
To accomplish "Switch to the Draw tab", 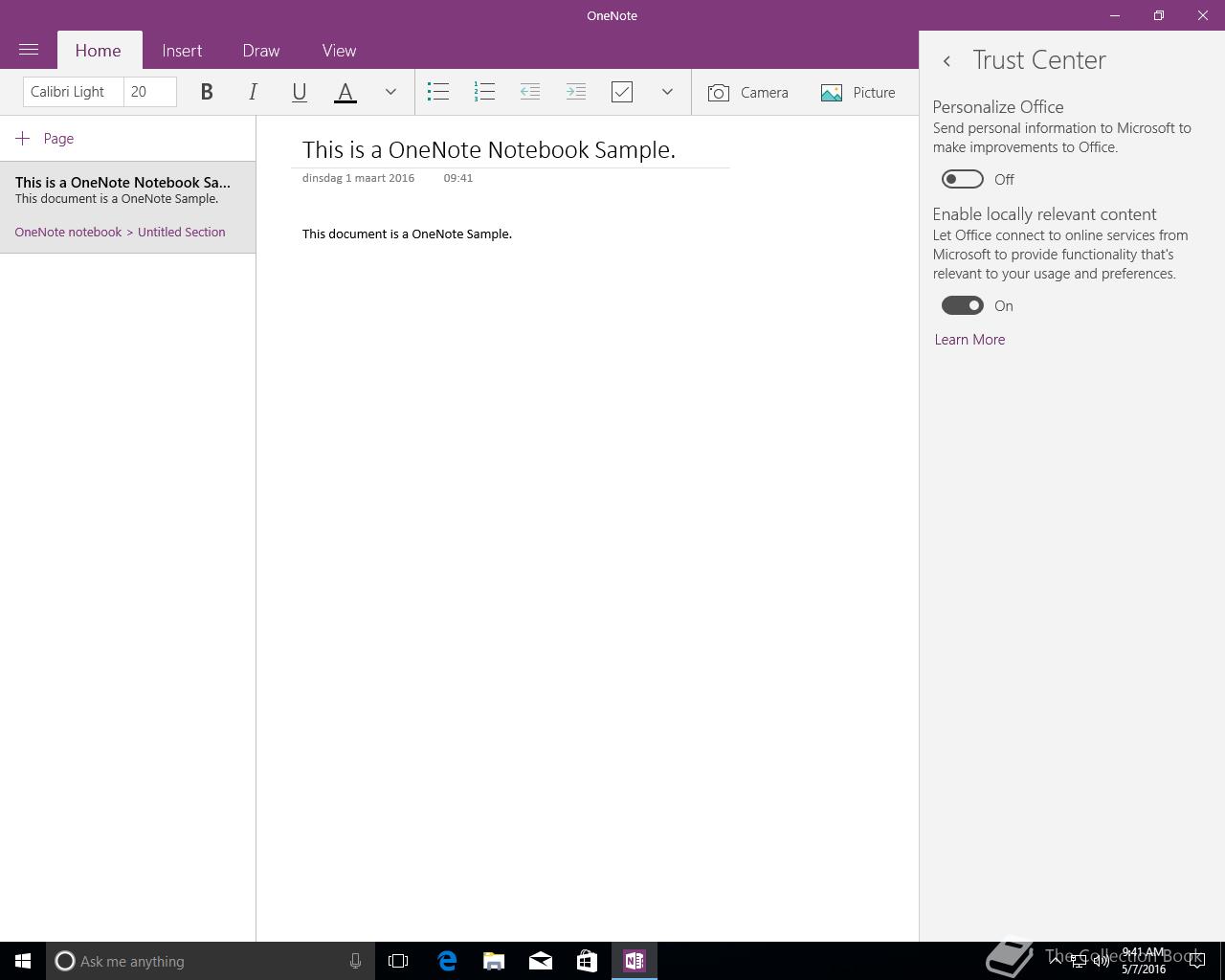I will coord(261,50).
